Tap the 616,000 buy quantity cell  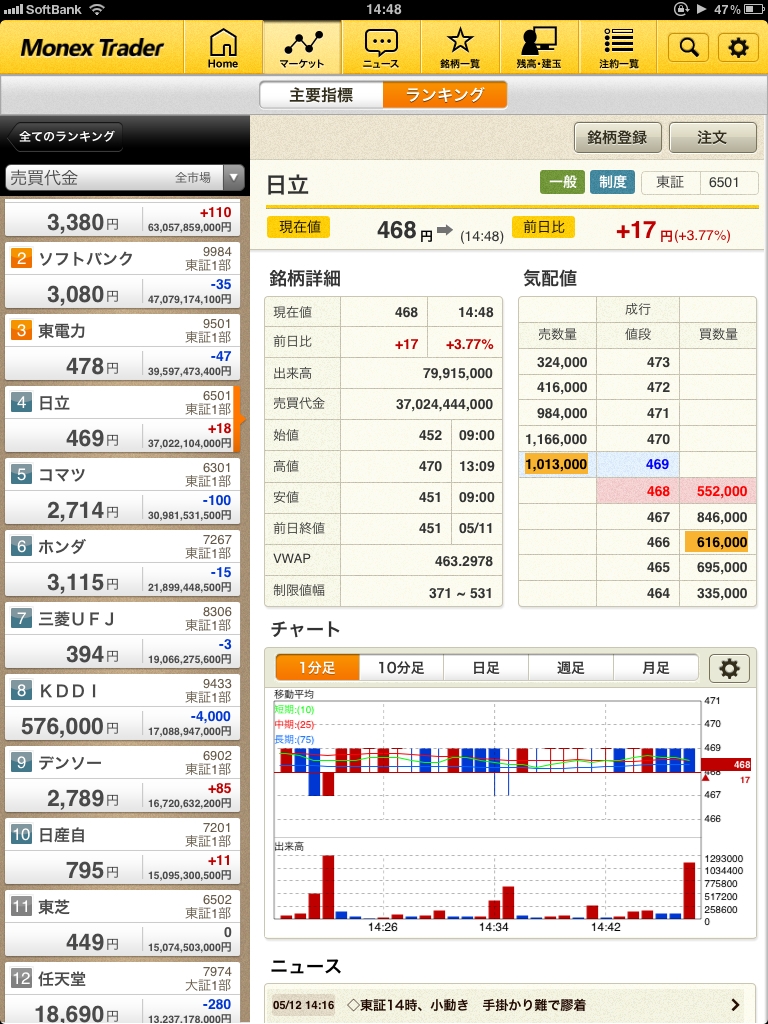[716, 542]
